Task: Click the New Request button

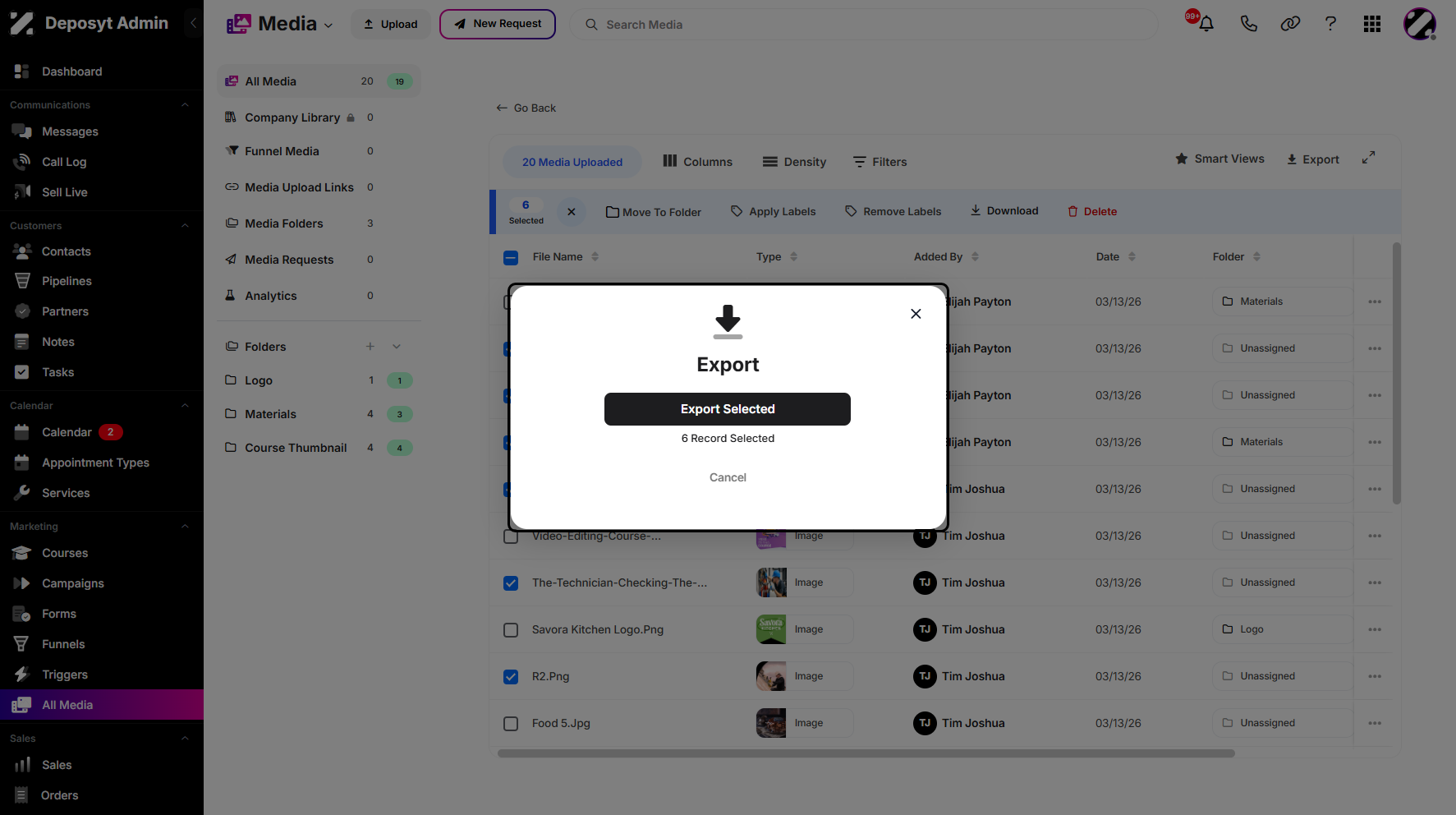Action: click(498, 24)
